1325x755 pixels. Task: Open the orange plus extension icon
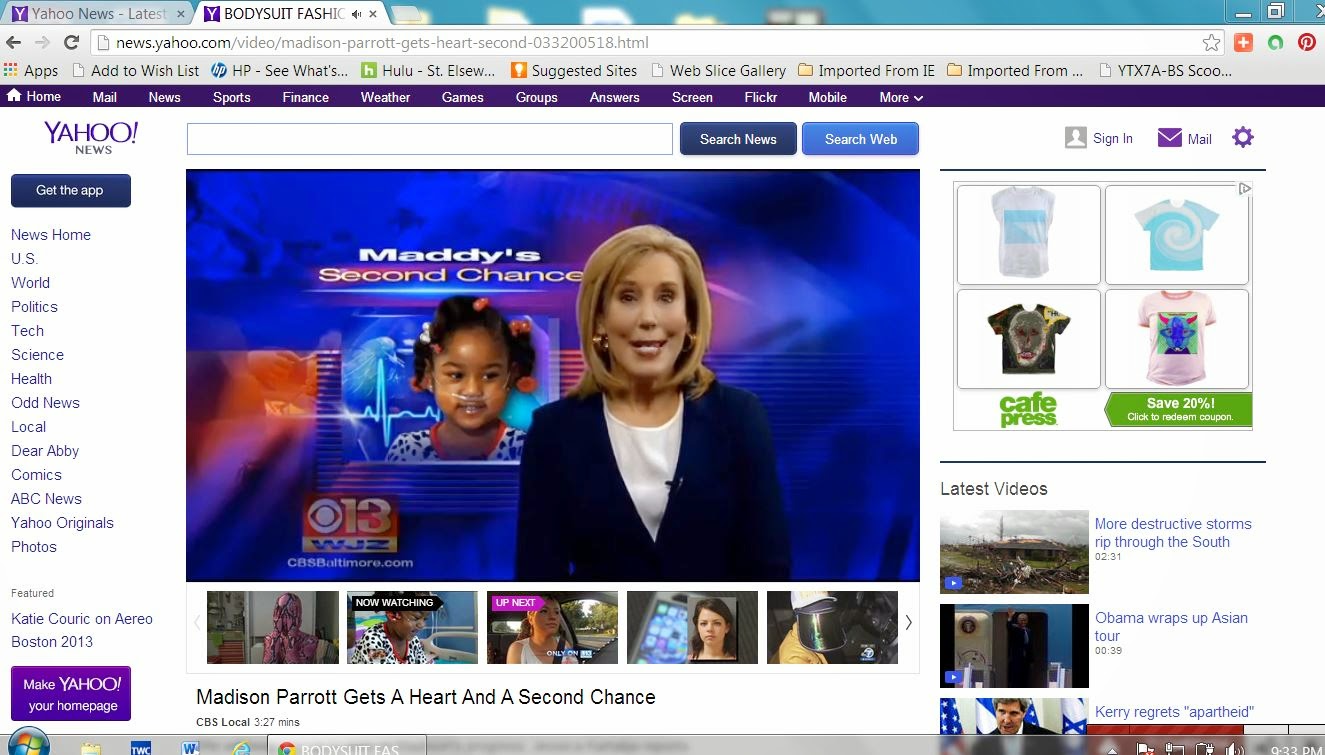point(1243,43)
